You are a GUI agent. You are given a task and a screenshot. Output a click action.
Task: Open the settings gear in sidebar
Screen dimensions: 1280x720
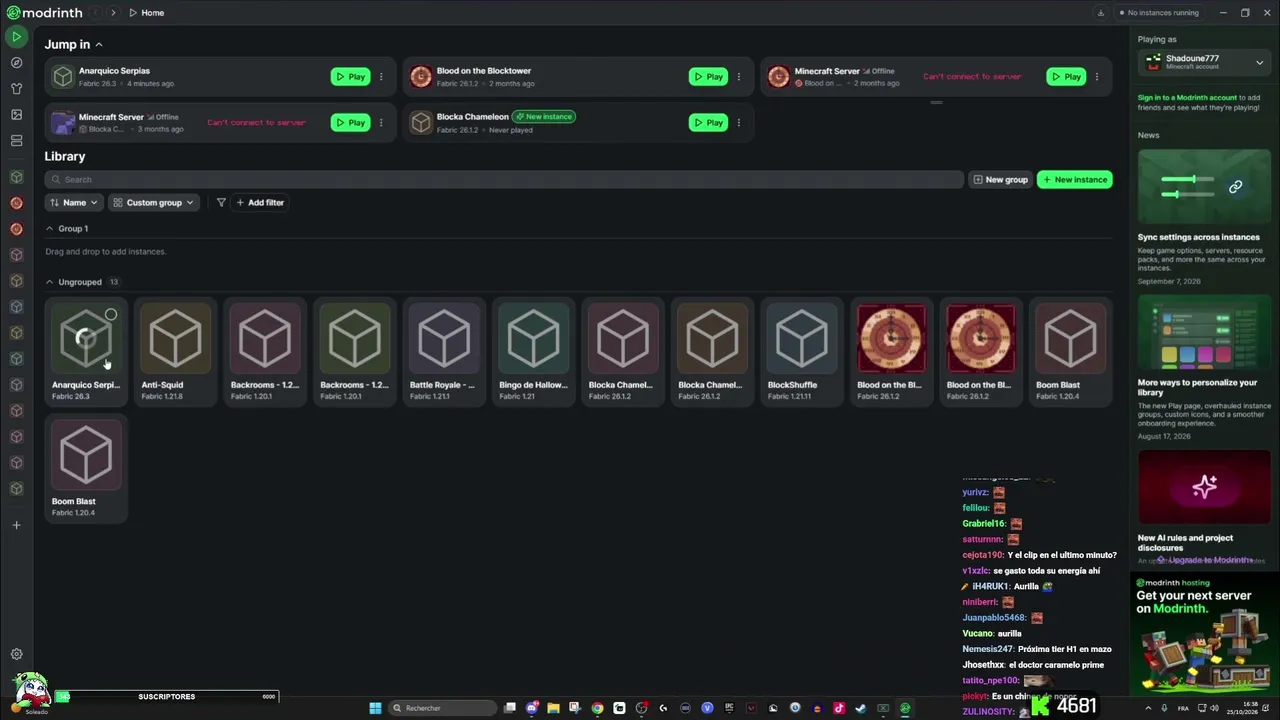[16, 654]
